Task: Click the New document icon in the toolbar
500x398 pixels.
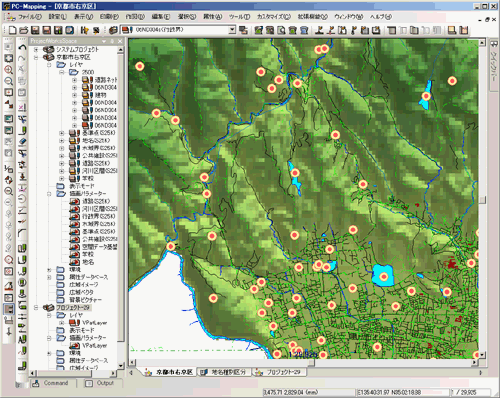Action: (x=12, y=30)
